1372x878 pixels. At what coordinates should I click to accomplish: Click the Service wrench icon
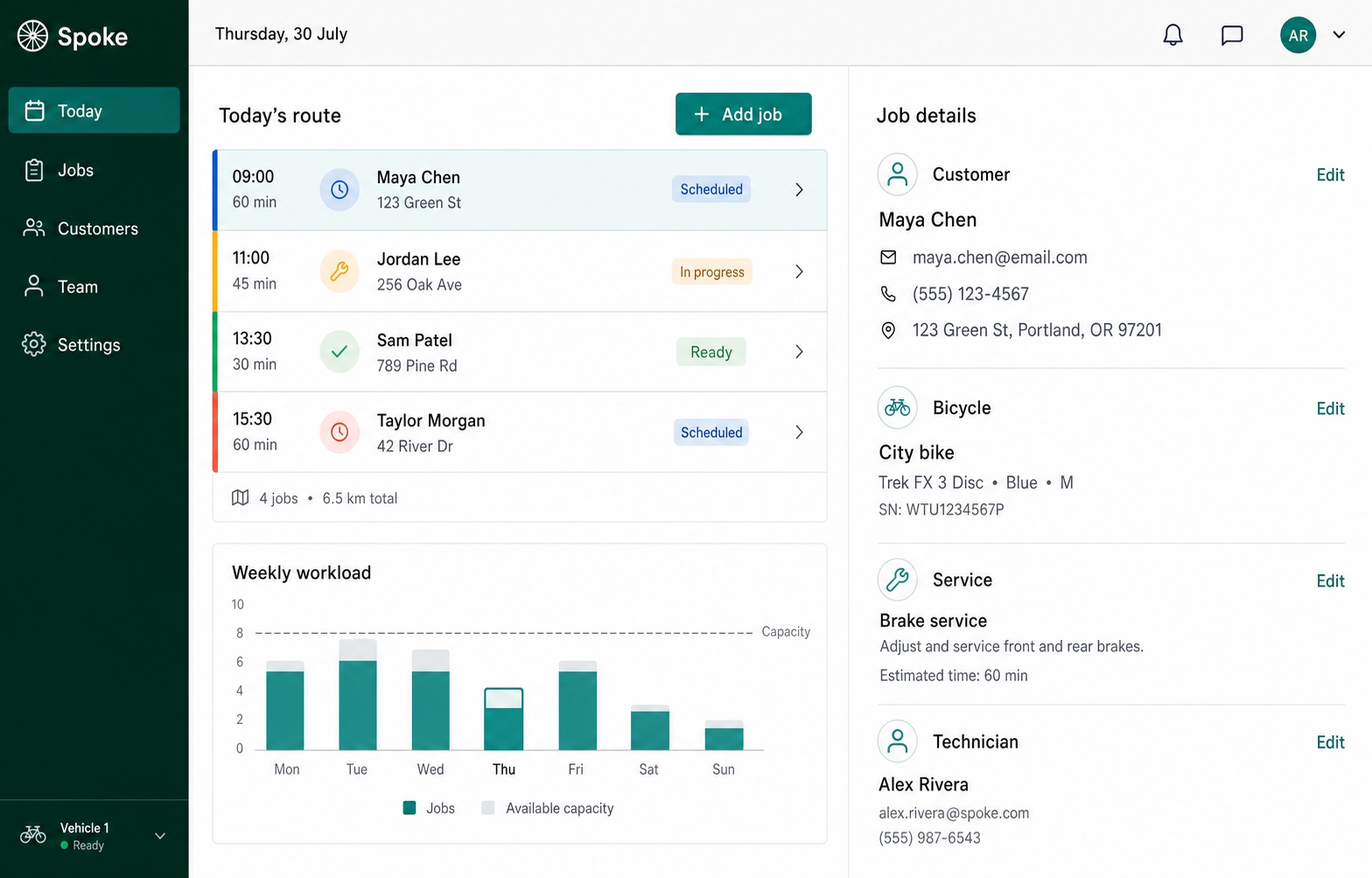coord(897,579)
